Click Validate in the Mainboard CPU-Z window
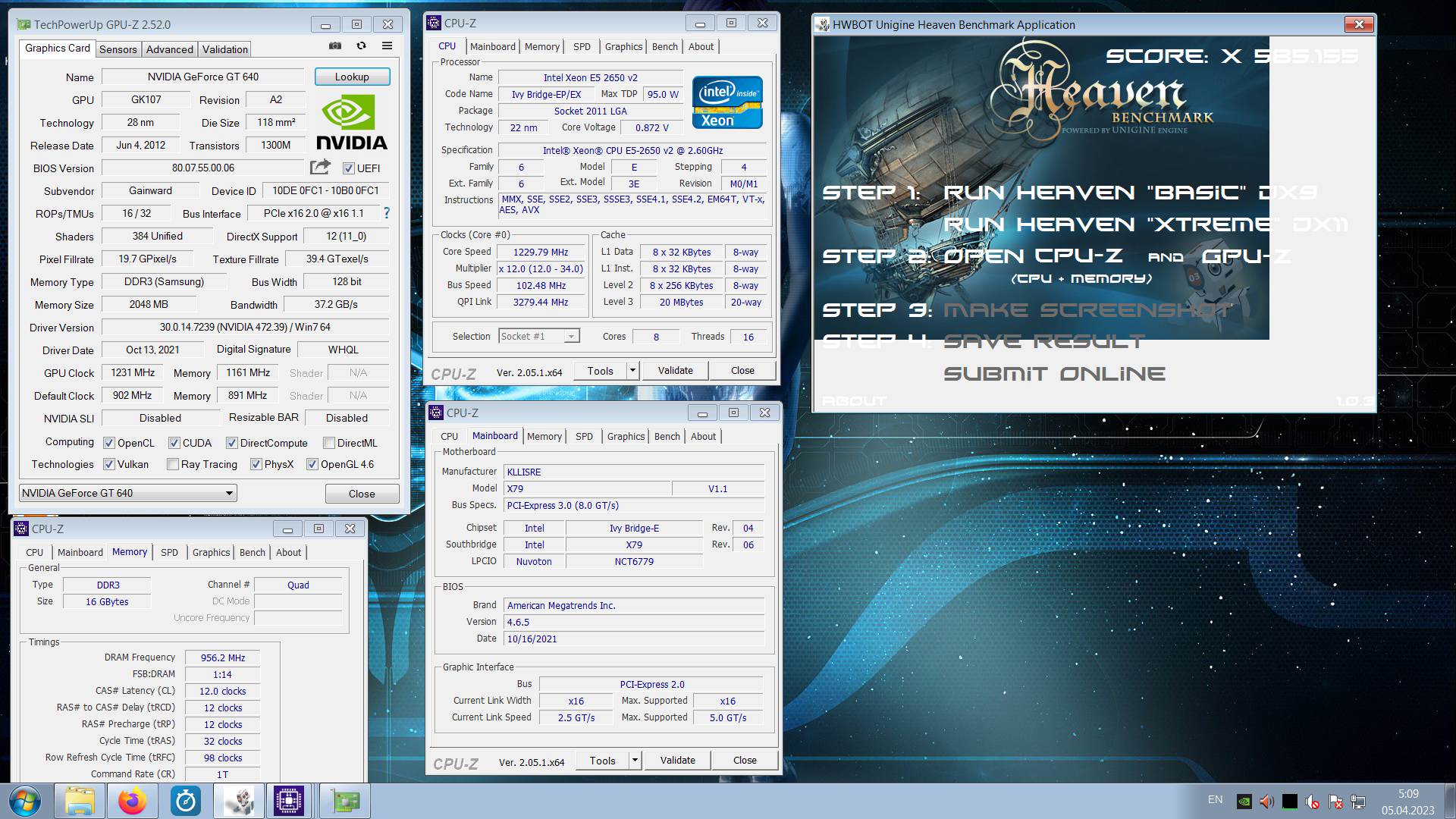This screenshot has width=1456, height=819. tap(677, 760)
